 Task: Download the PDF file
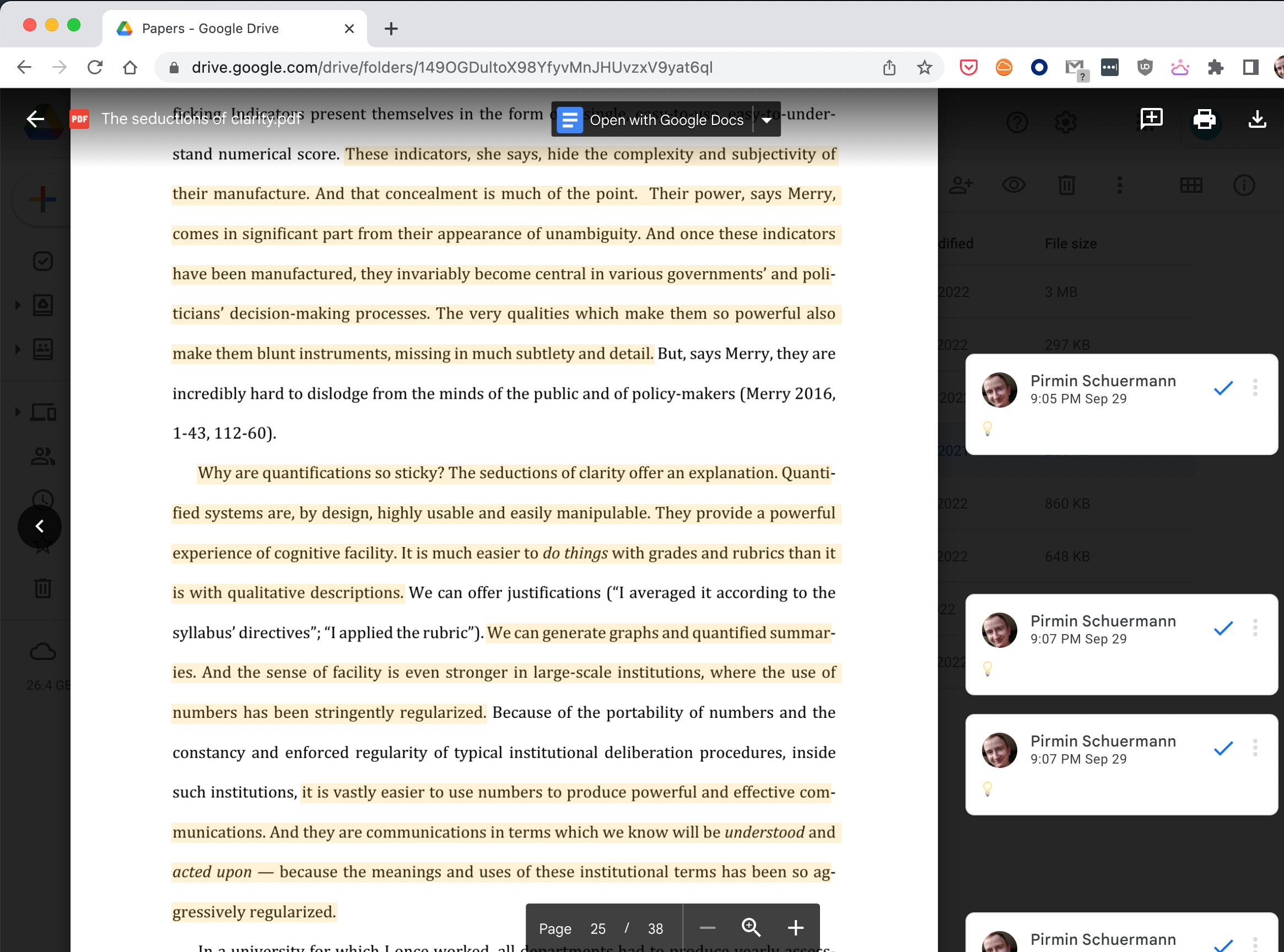pos(1257,120)
